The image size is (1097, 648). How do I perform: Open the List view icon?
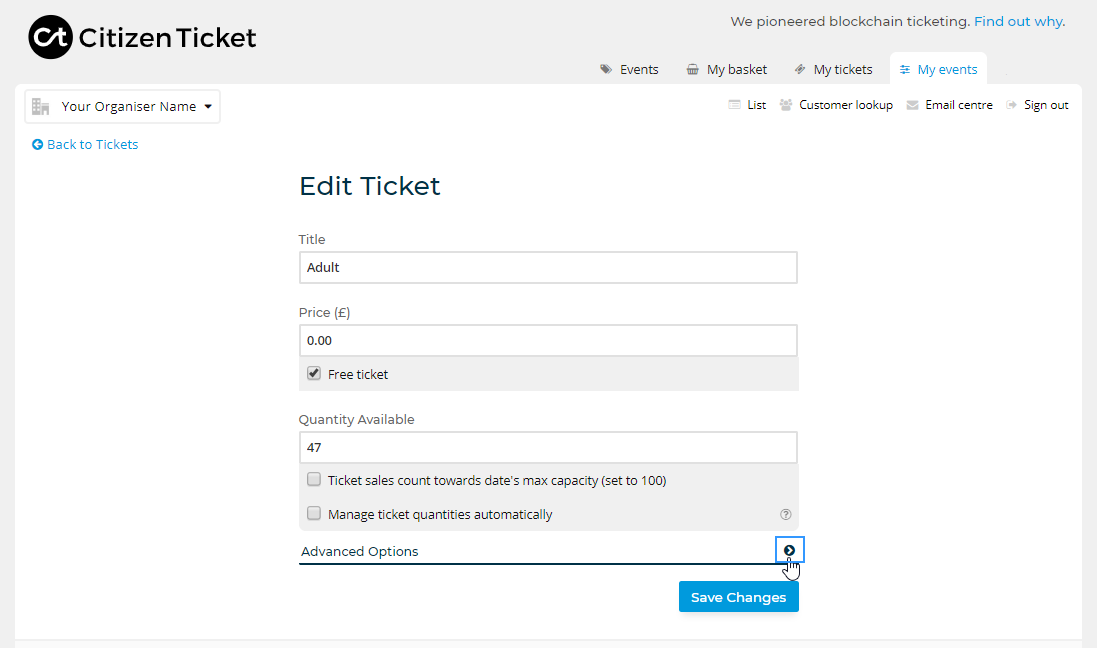[x=733, y=104]
